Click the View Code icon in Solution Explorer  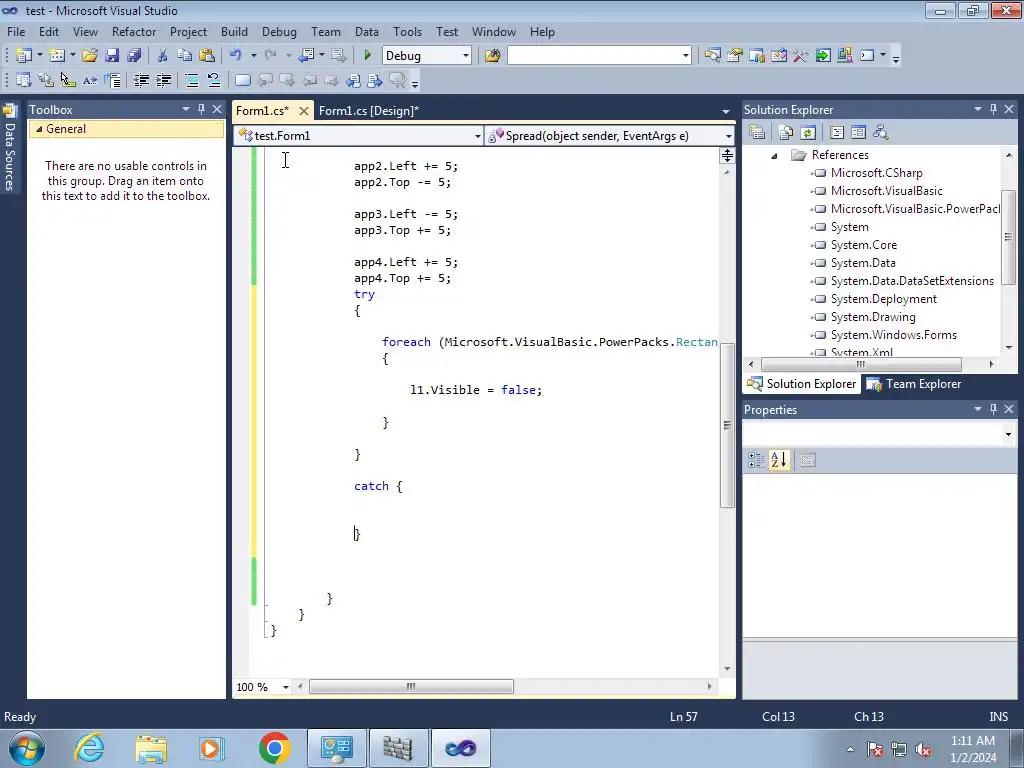pyautogui.click(x=837, y=133)
